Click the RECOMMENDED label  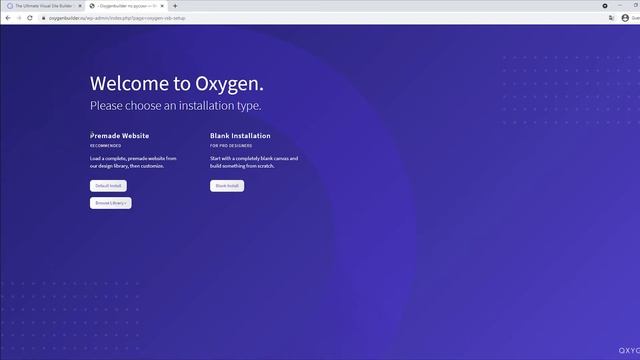tap(106, 146)
